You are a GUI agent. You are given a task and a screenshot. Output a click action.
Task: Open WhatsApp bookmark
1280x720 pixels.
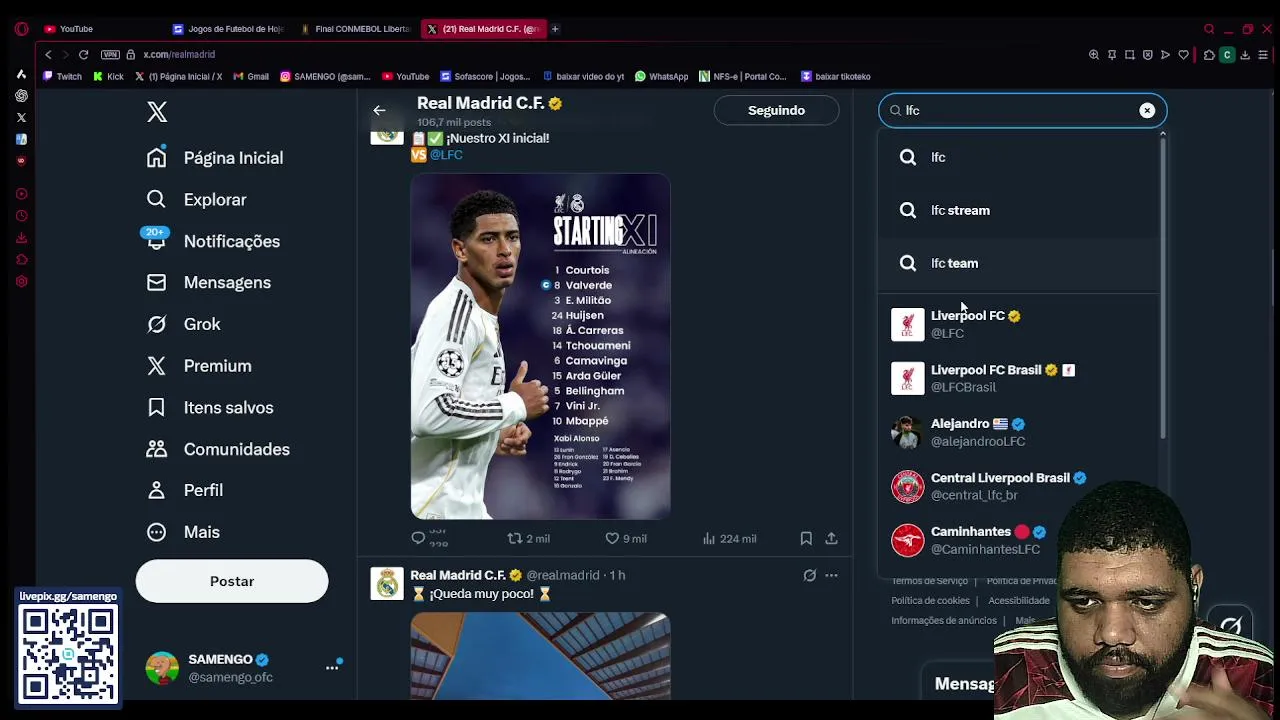pos(662,76)
